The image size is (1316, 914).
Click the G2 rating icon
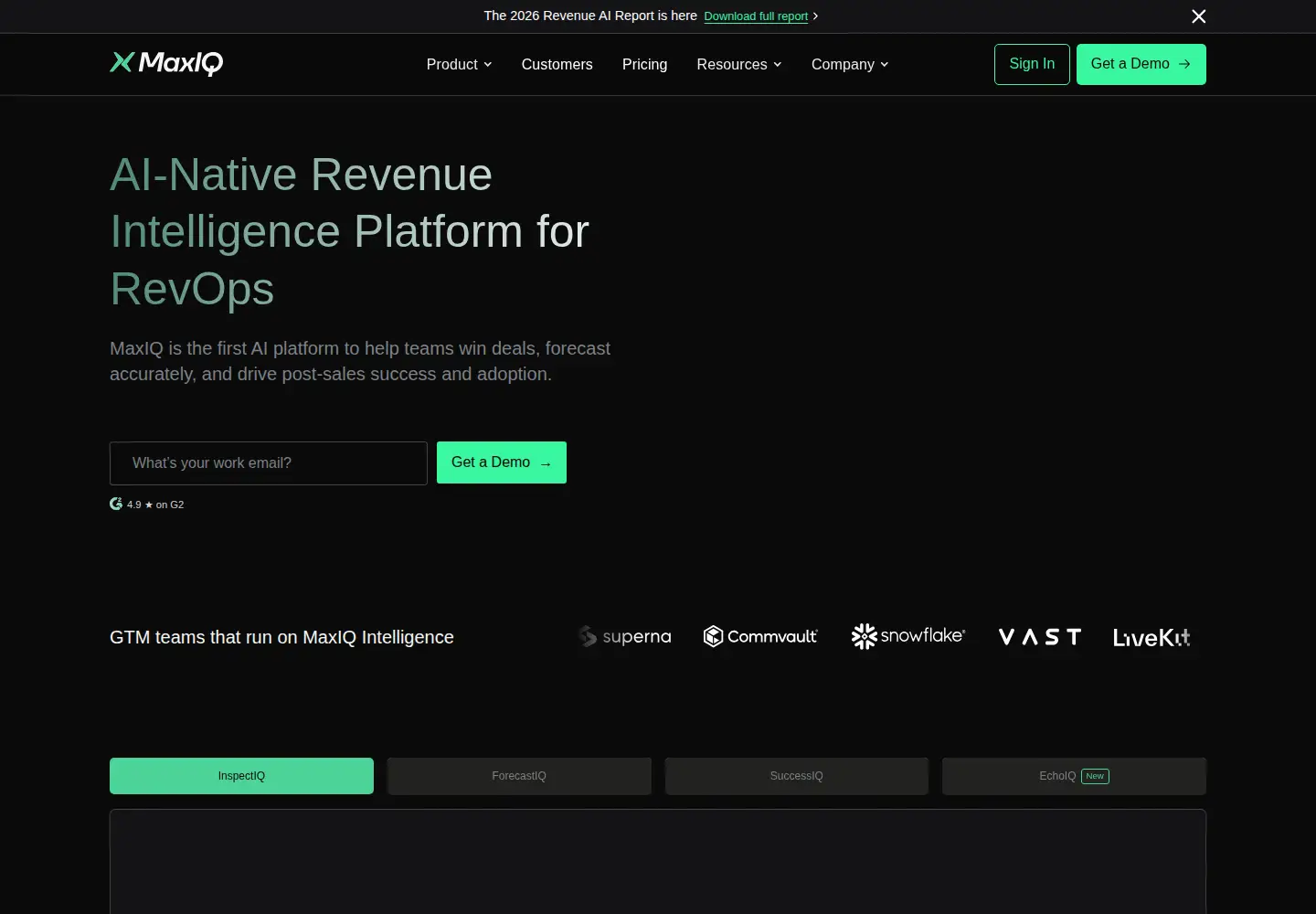point(116,504)
